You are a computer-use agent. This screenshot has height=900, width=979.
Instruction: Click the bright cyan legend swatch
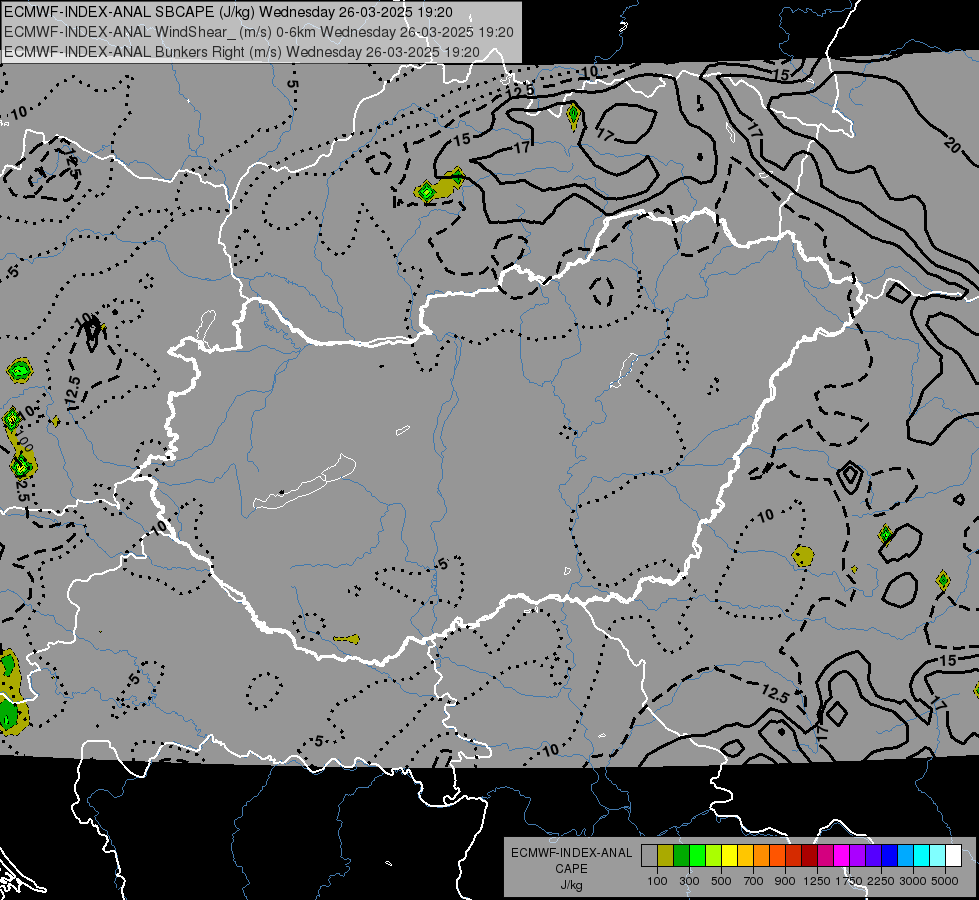click(922, 856)
